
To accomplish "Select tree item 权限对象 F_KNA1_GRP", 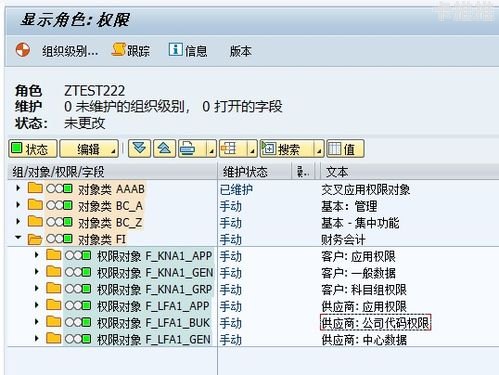I will point(154,289).
